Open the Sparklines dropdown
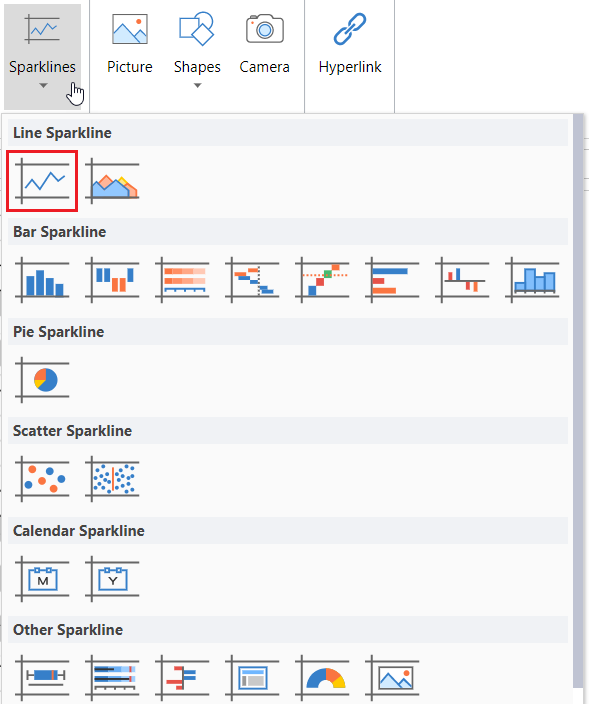This screenshot has height=704, width=589. click(43, 56)
